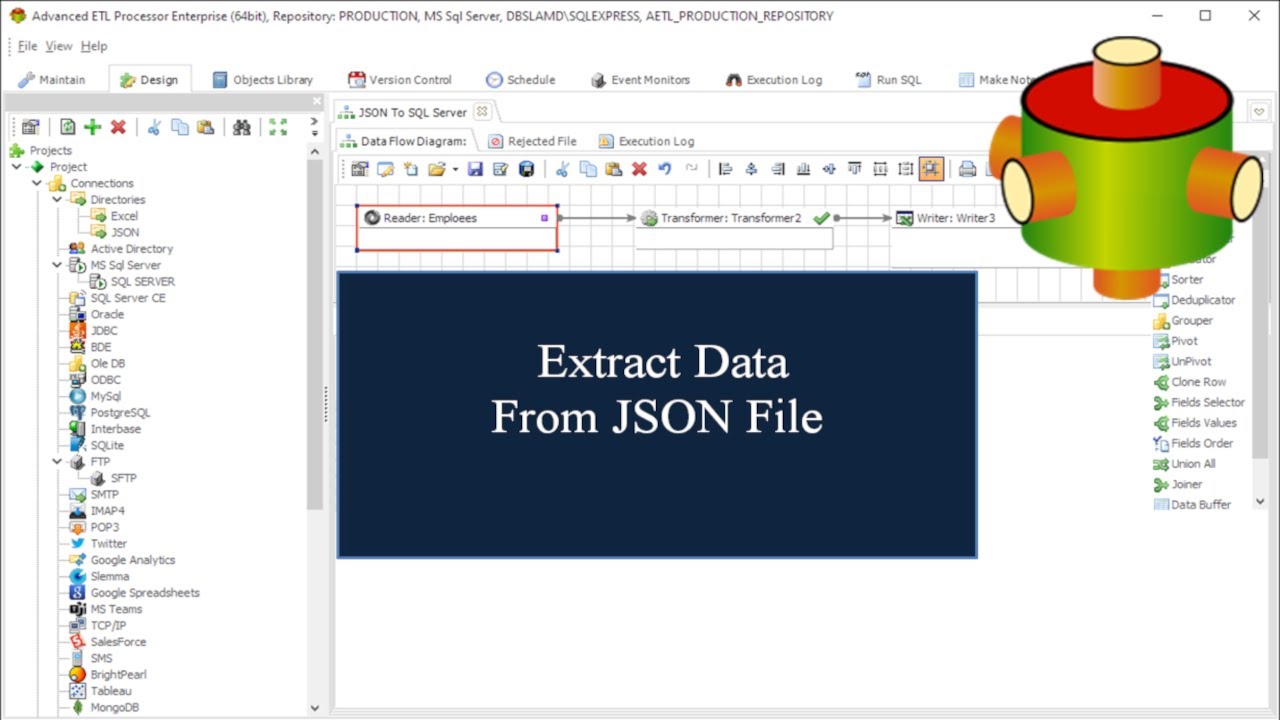Click the scissors cut icon in diagram toolbar
The height and width of the screenshot is (720, 1280).
562,169
